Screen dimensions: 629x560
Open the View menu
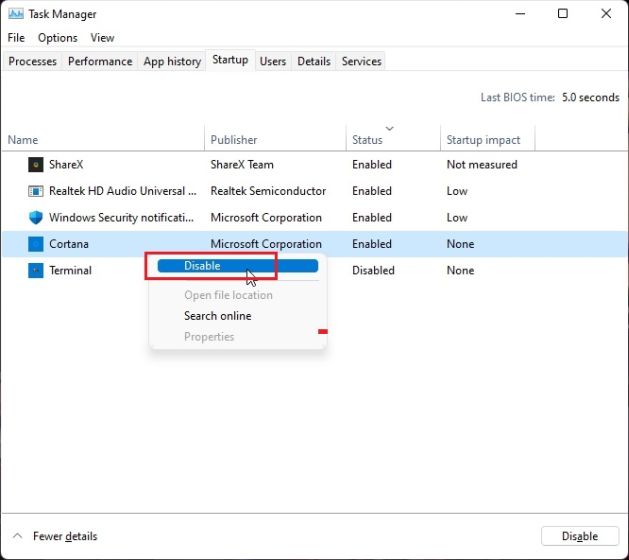pyautogui.click(x=102, y=38)
